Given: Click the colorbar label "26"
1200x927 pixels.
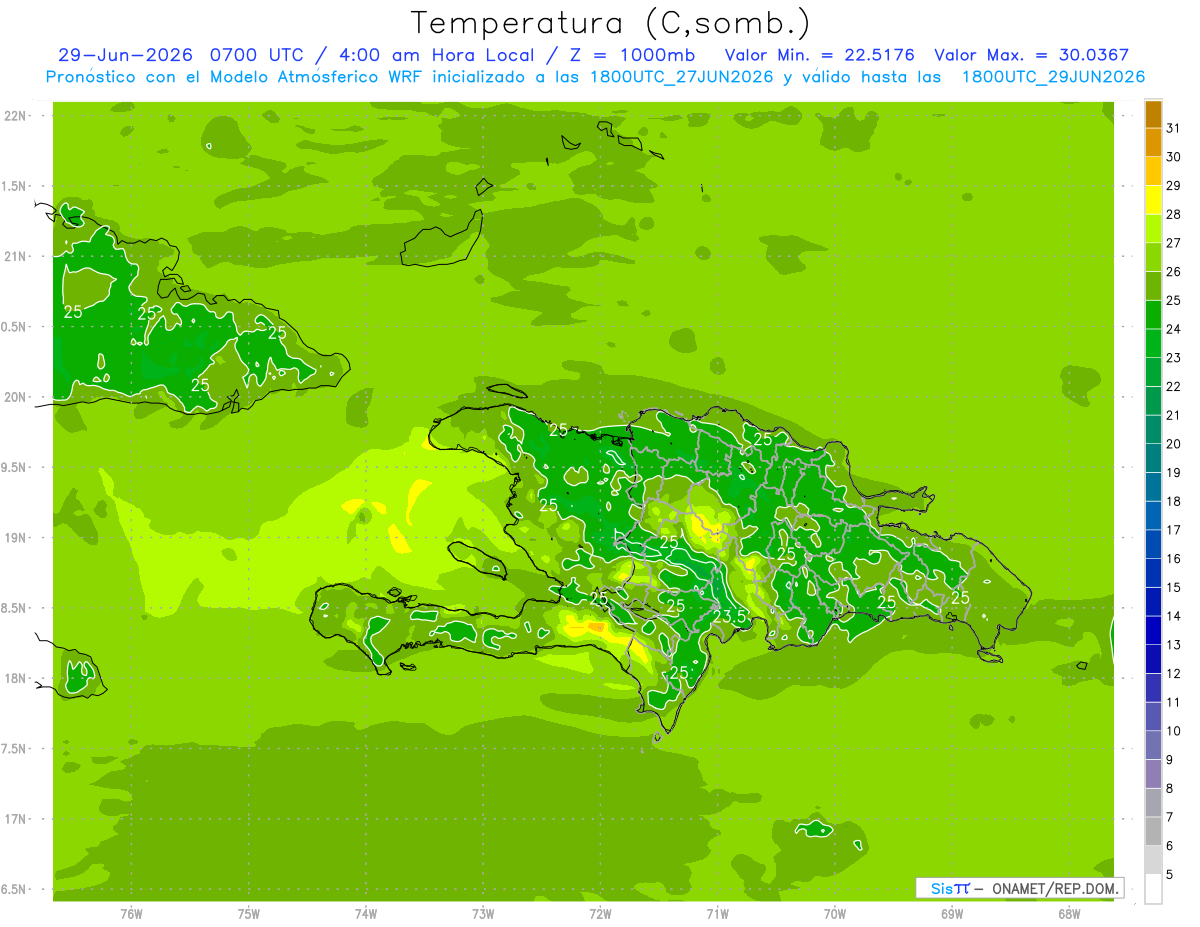Looking at the screenshot, I should pos(1174,272).
